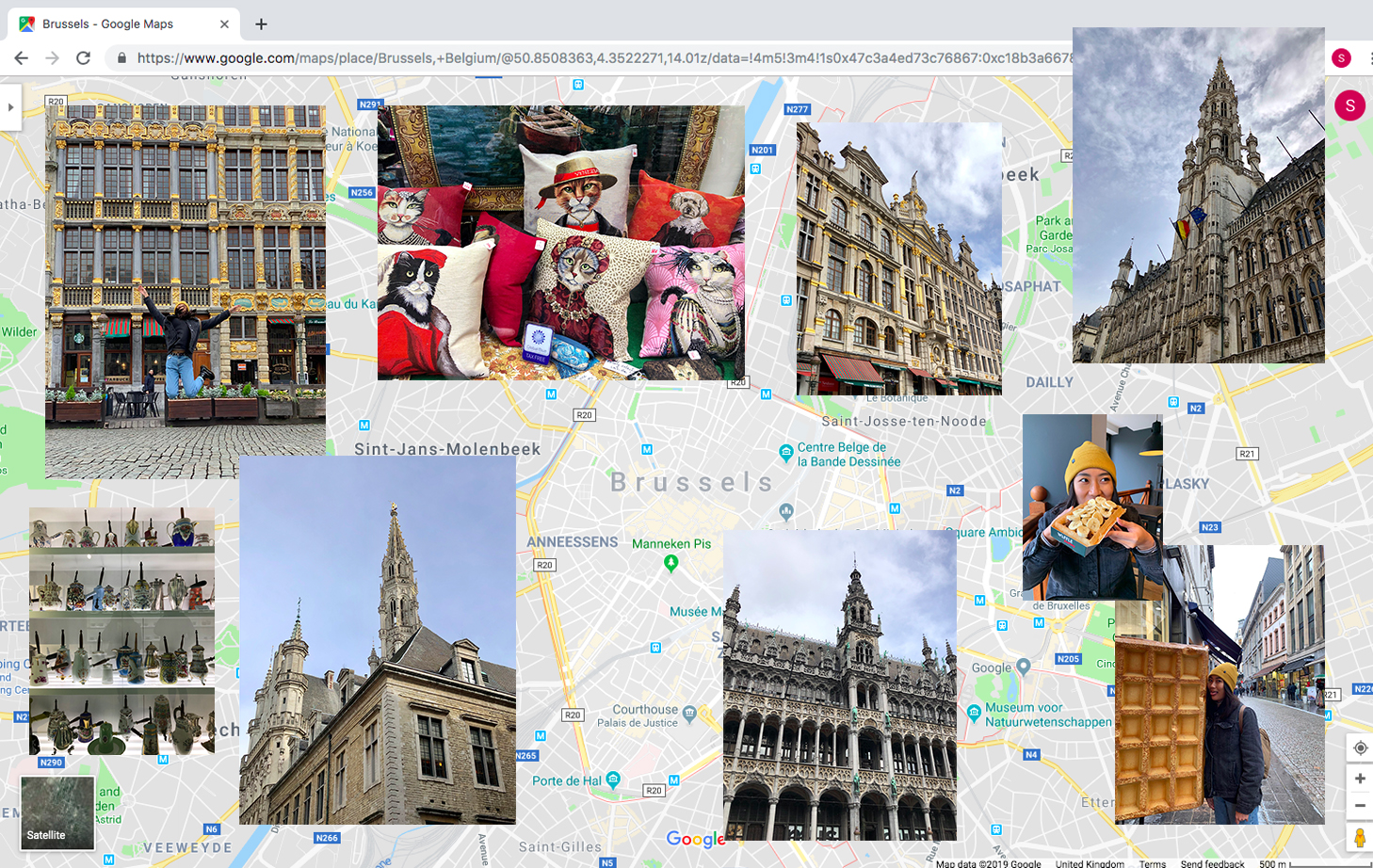
Task: Click the Porte de Hal marker icon
Action: click(x=613, y=780)
